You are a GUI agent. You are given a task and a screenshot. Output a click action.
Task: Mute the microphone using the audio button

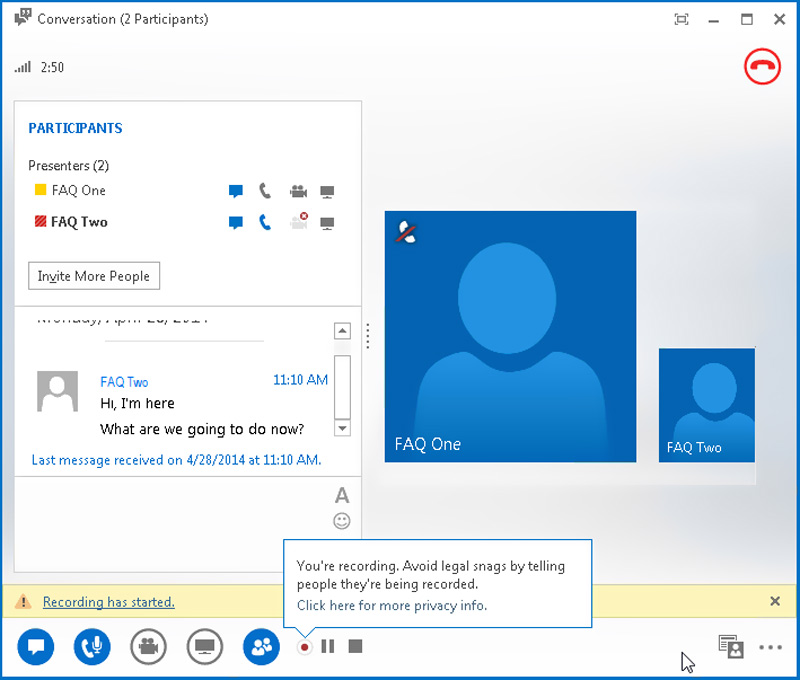click(92, 647)
